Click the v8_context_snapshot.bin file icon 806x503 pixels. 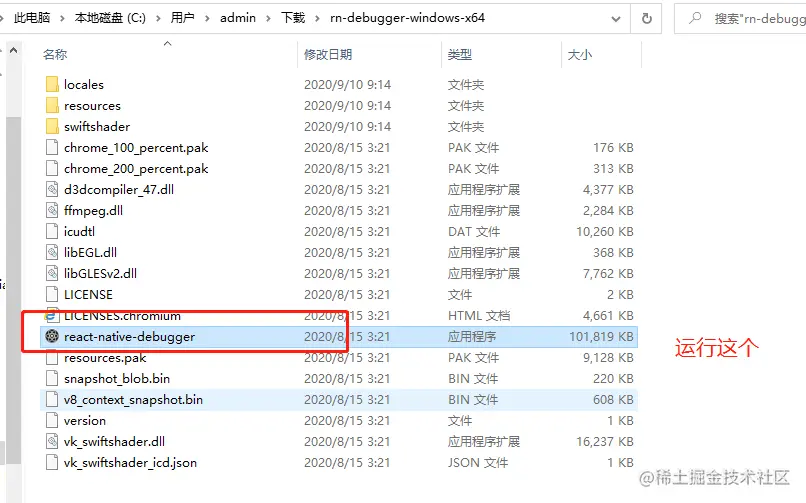[52, 400]
